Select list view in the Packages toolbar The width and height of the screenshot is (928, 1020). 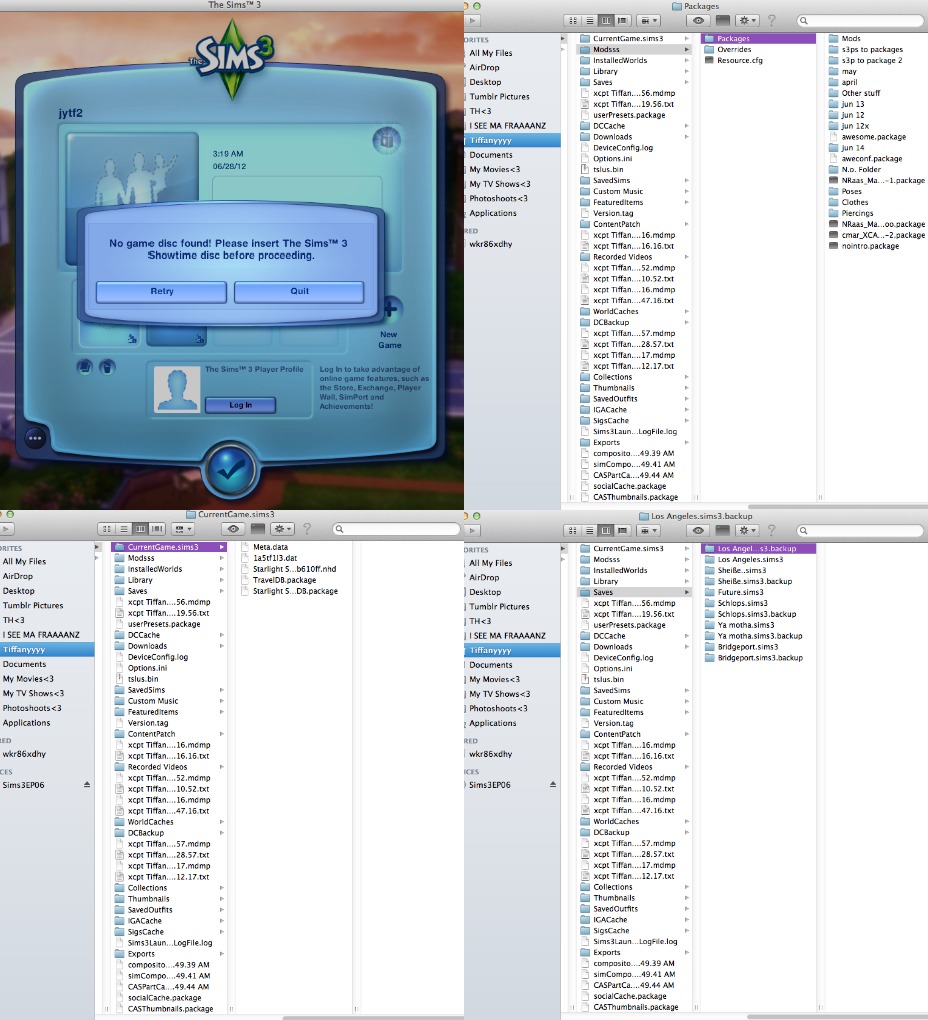point(590,20)
